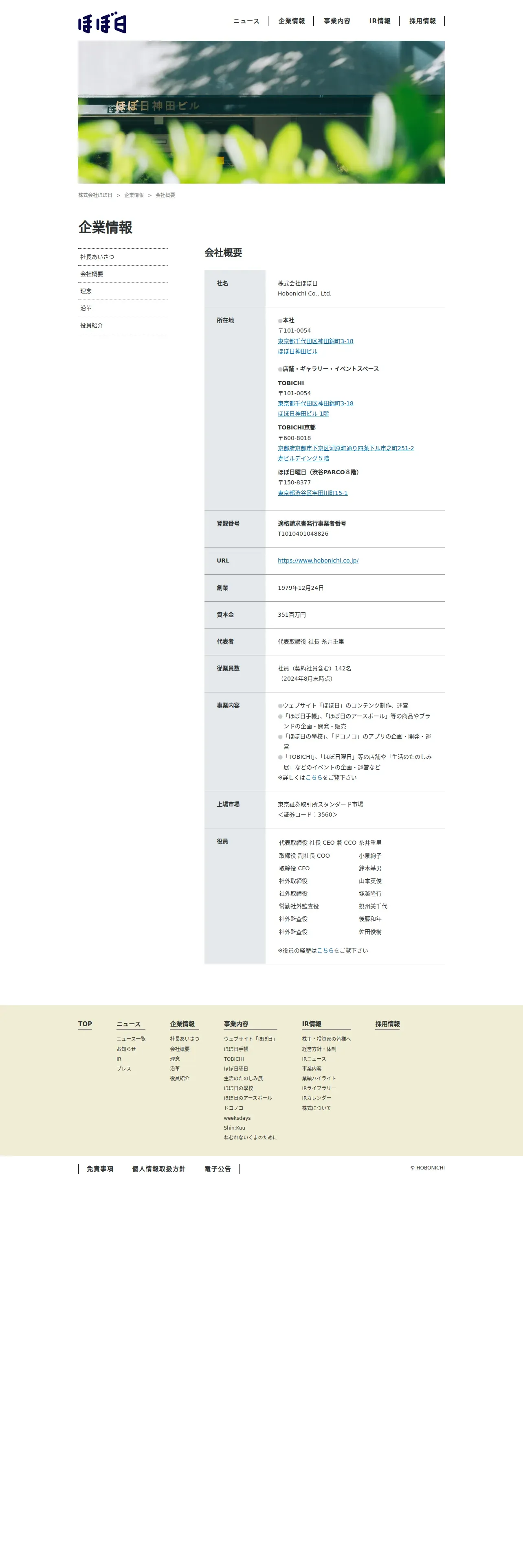523x1568 pixels.
Task: Open footer IRライブラリー link
Action: (319, 1088)
